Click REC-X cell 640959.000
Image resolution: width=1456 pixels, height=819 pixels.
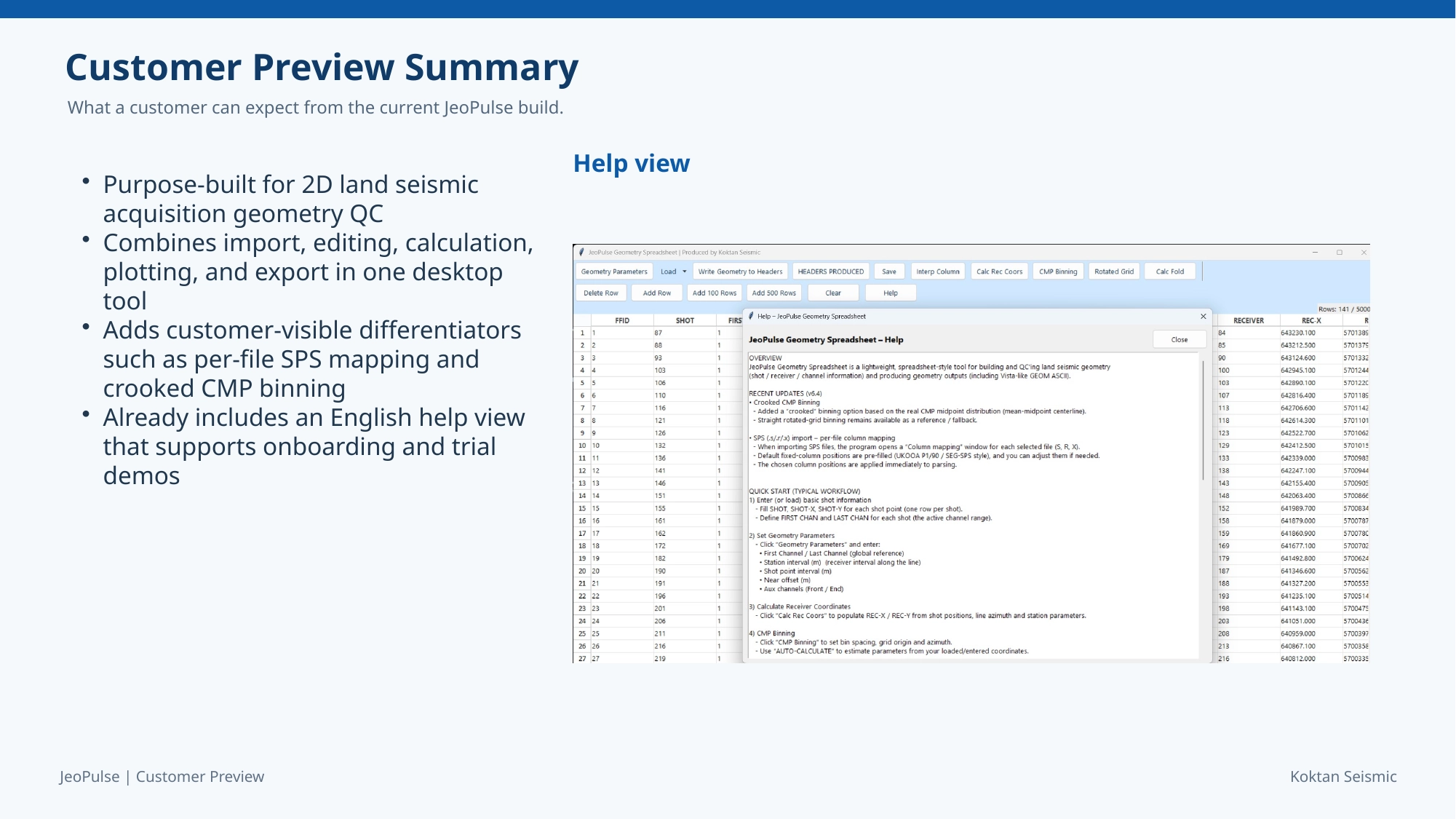click(1311, 634)
